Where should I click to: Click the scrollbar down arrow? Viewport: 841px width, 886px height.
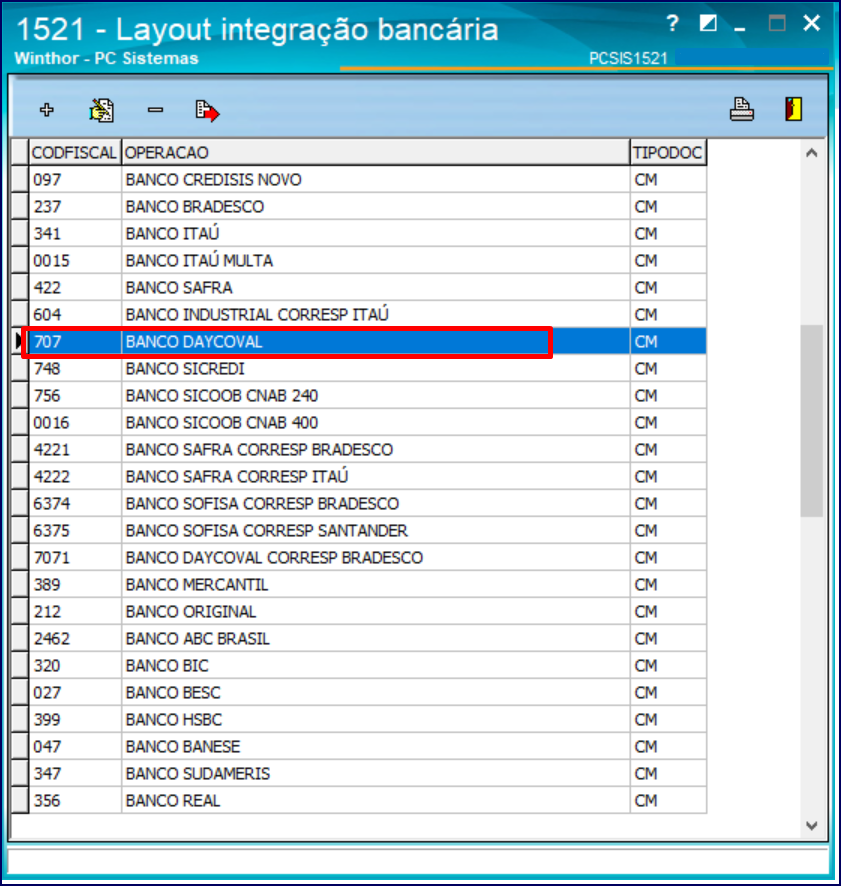(812, 826)
